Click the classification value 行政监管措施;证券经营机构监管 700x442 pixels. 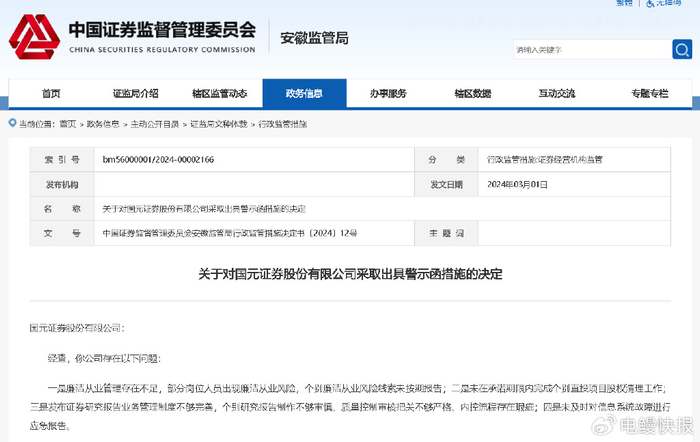(545, 159)
